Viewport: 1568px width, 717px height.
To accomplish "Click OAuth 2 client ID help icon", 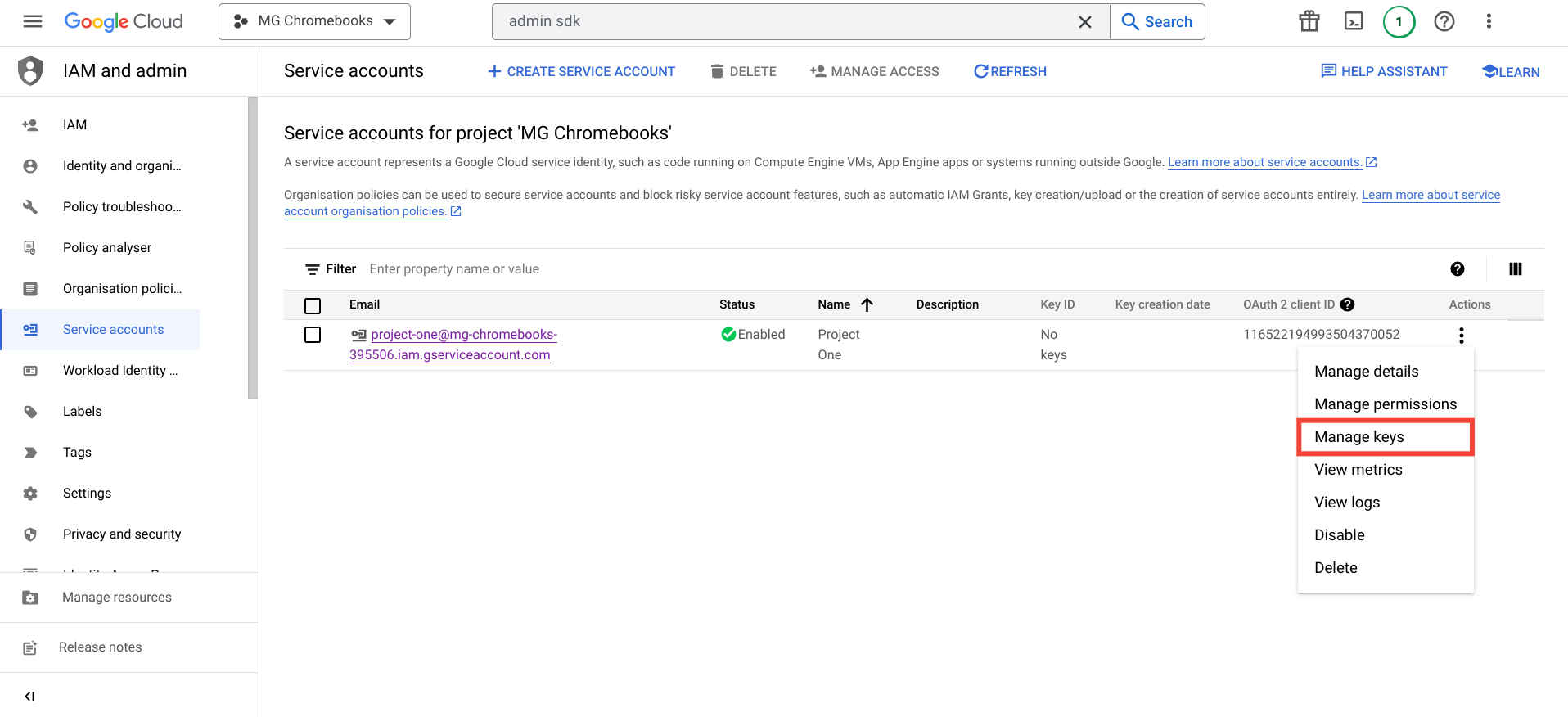I will point(1348,304).
